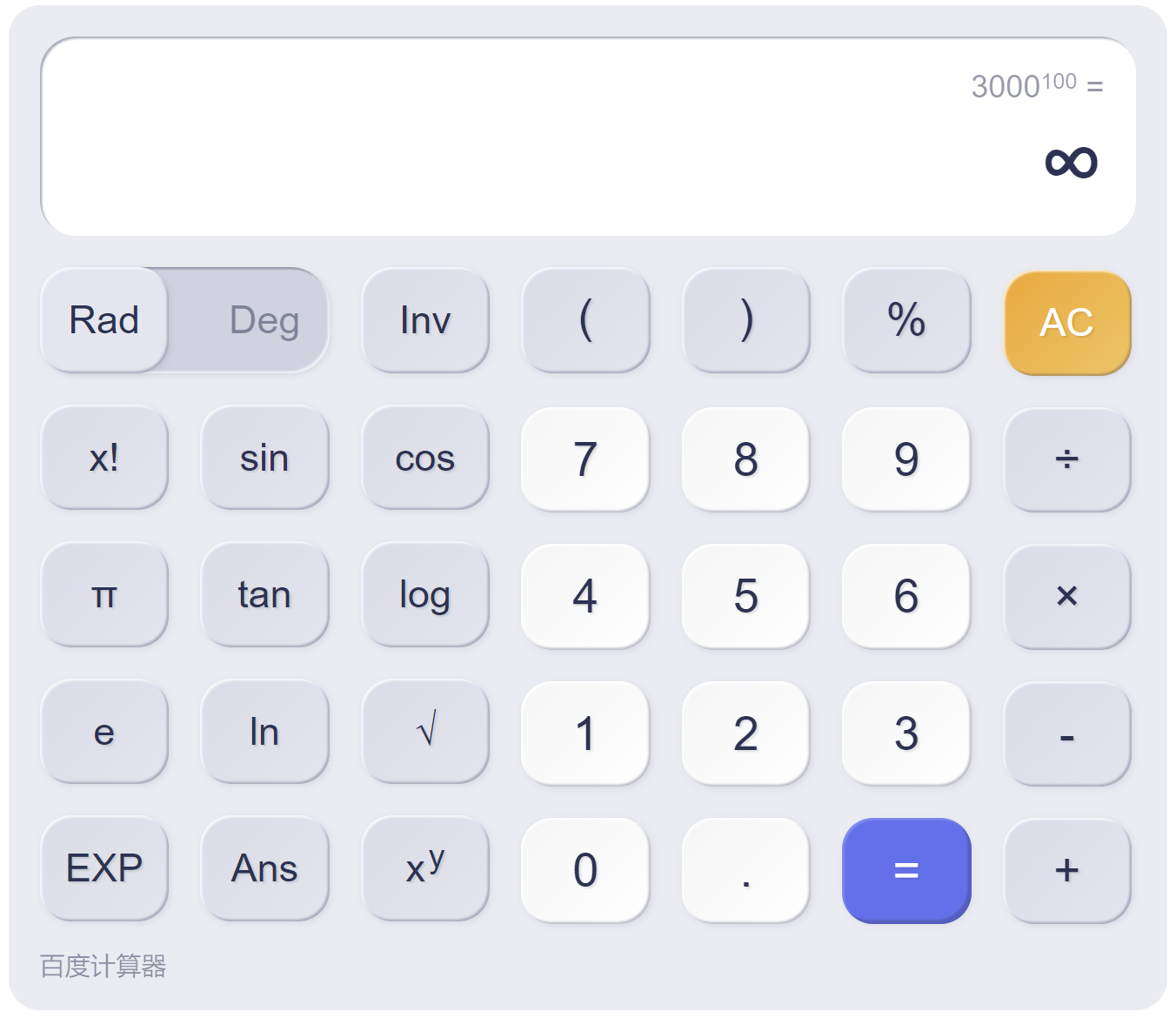This screenshot has width=1176, height=1018.
Task: Click the pi constant key
Action: pos(104,595)
